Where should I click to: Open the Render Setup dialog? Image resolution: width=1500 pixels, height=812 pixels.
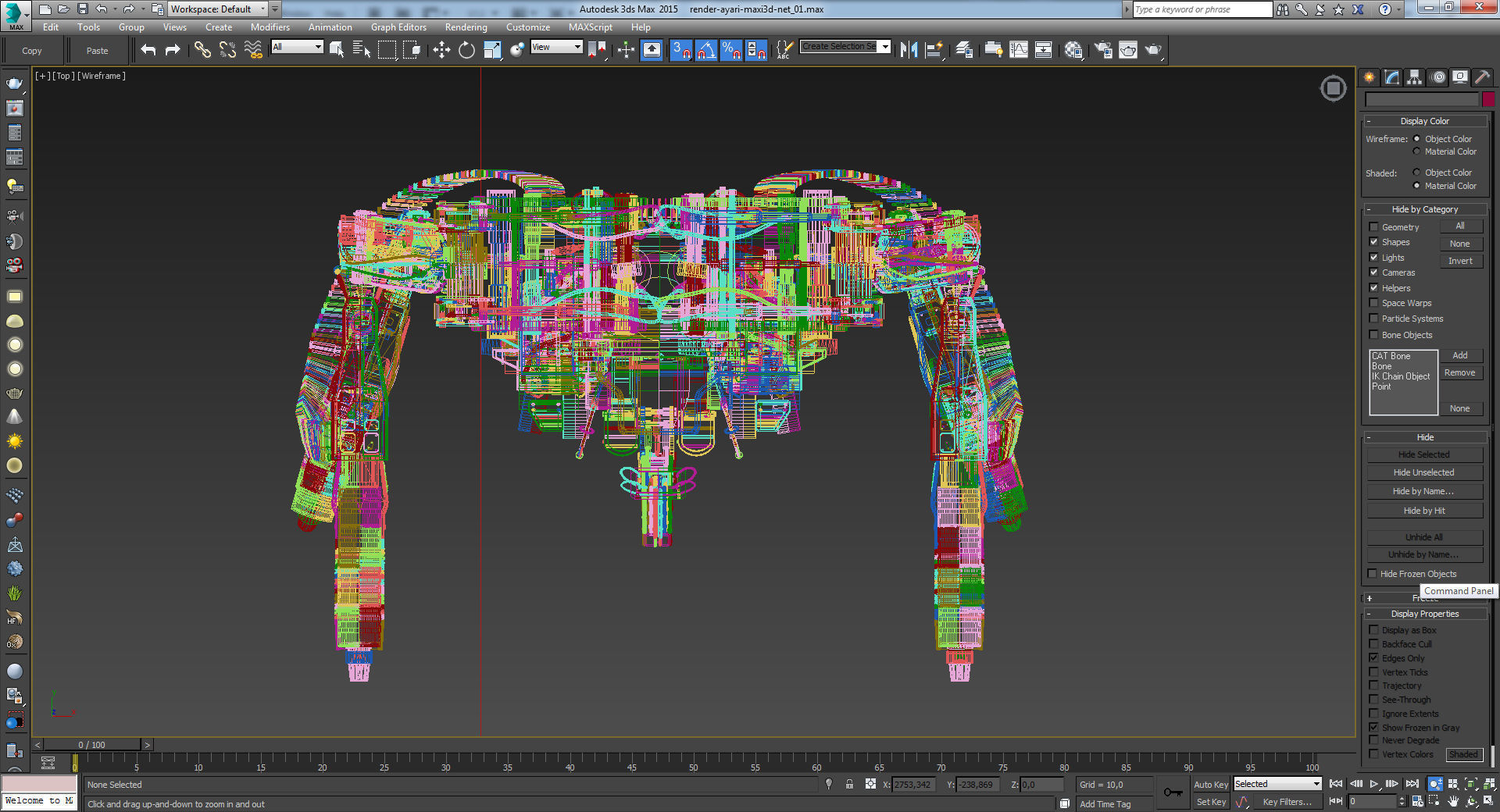[x=1103, y=50]
